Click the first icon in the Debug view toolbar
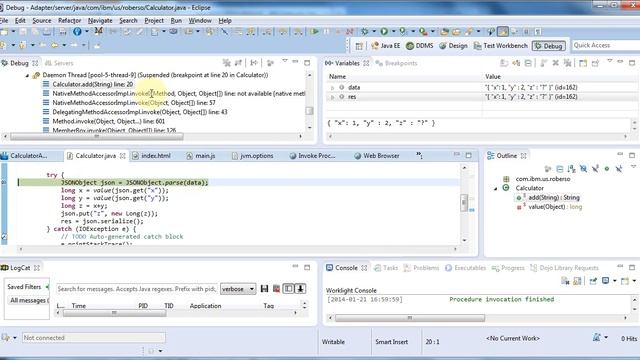The width and height of the screenshot is (640, 360). 227,63
